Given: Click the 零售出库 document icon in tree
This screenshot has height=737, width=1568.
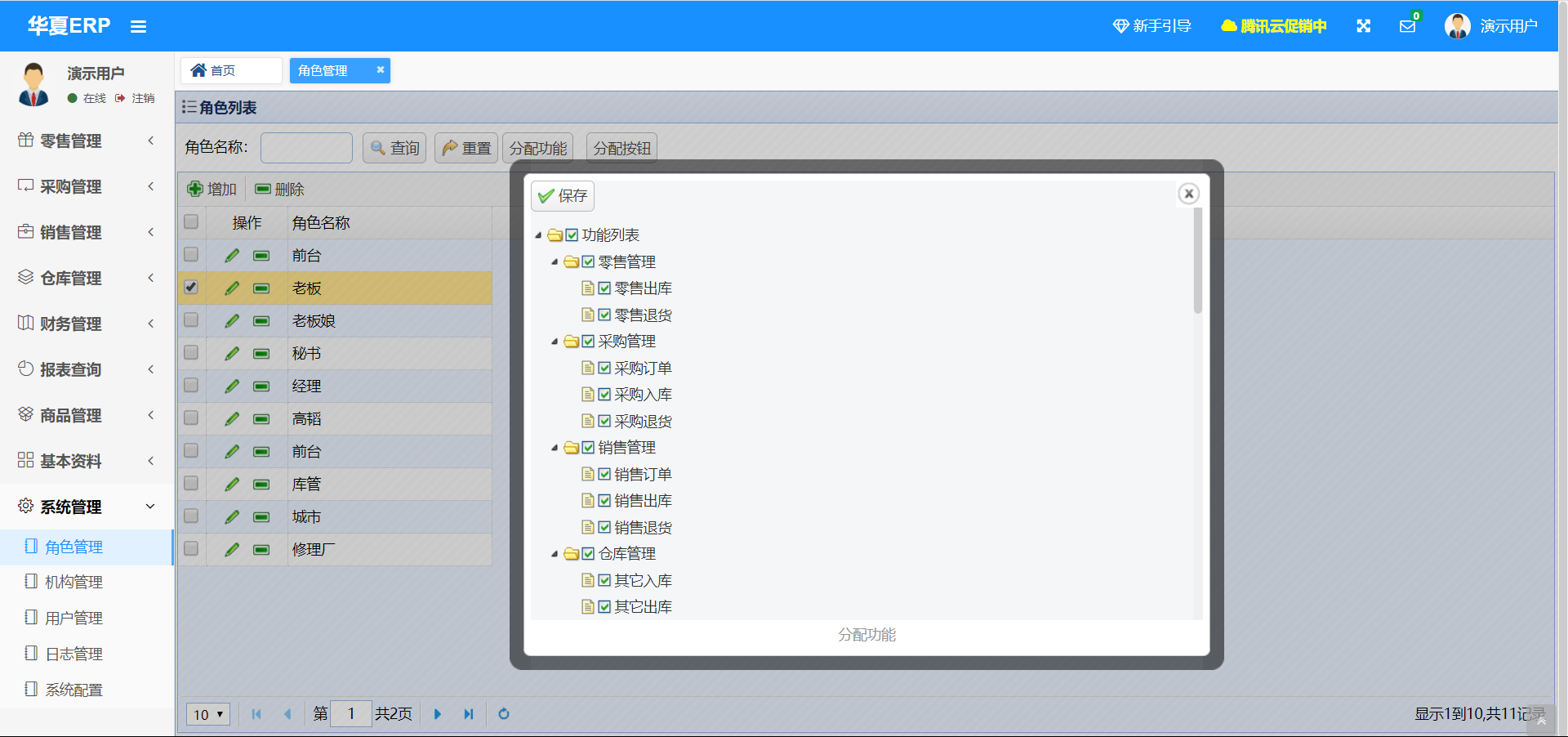Looking at the screenshot, I should pyautogui.click(x=587, y=288).
